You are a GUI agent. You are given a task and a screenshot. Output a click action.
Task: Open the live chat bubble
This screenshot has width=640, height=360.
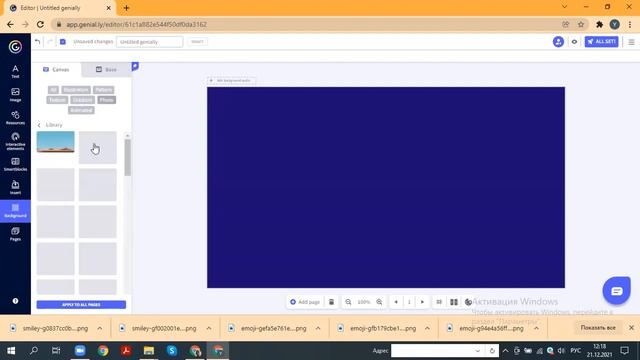point(616,291)
